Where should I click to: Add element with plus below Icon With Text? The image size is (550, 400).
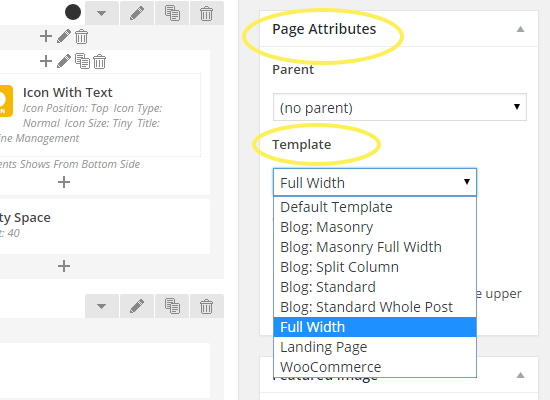tap(64, 182)
